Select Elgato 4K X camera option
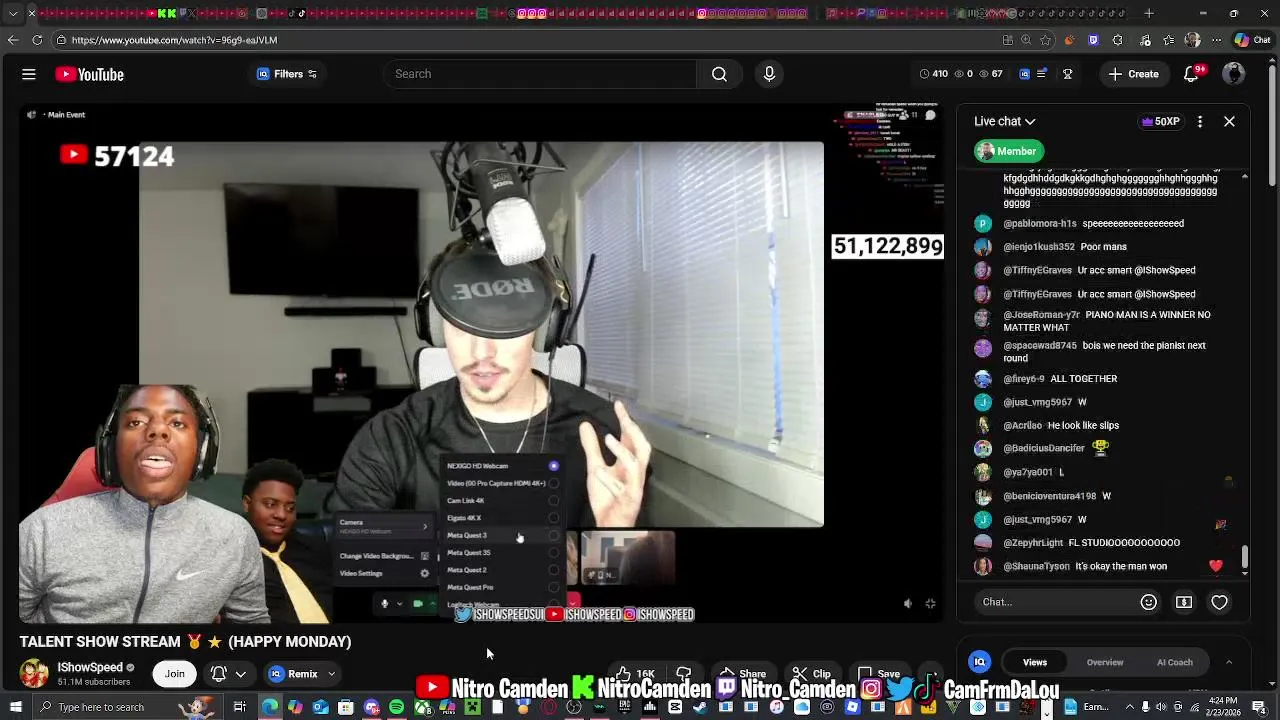1280x720 pixels. [x=501, y=518]
